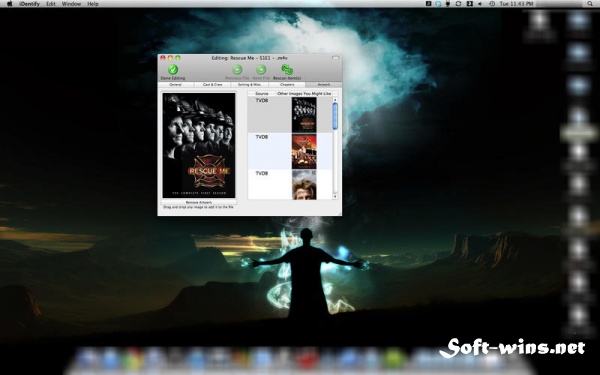Click the Done Editing checkmark icon
The image size is (600, 375).
coord(173,70)
